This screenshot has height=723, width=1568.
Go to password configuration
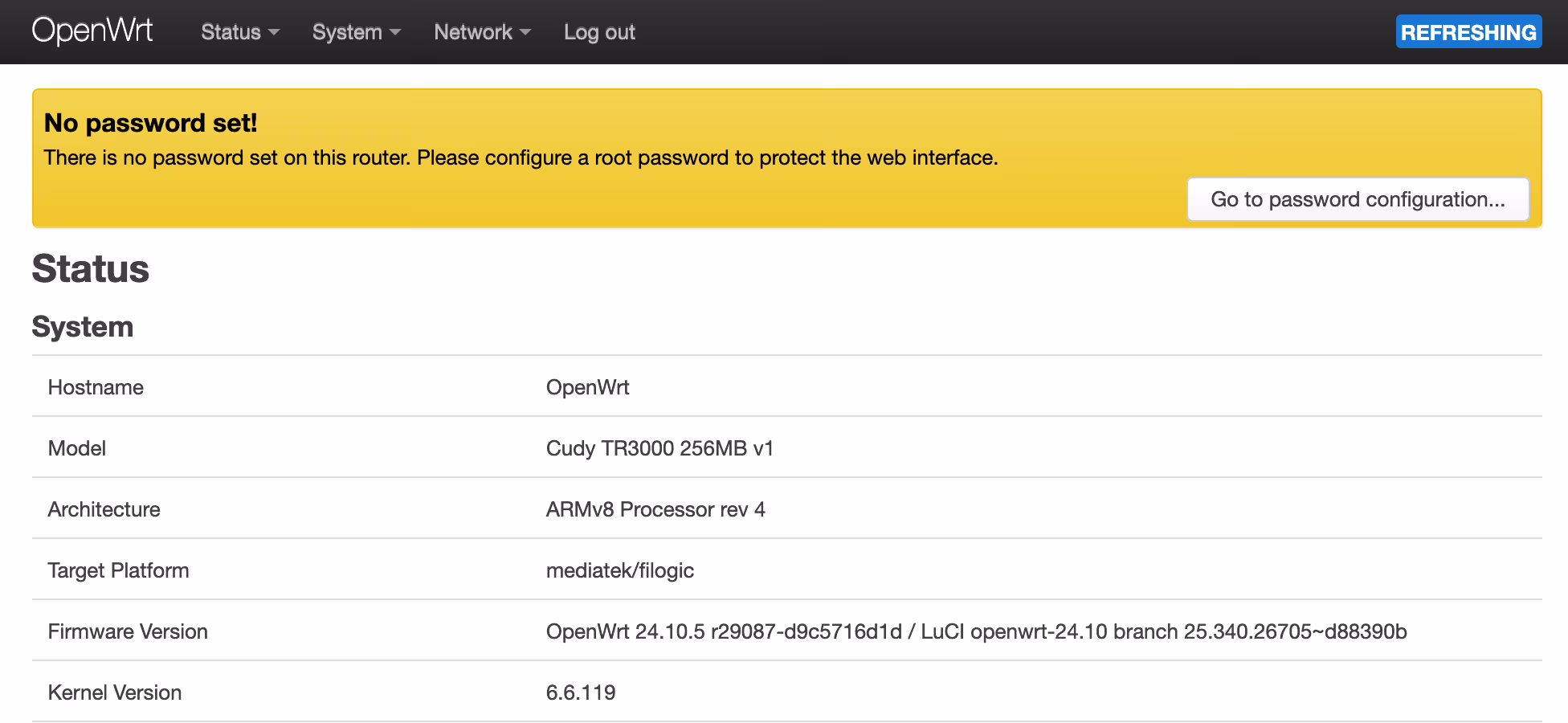[1358, 199]
